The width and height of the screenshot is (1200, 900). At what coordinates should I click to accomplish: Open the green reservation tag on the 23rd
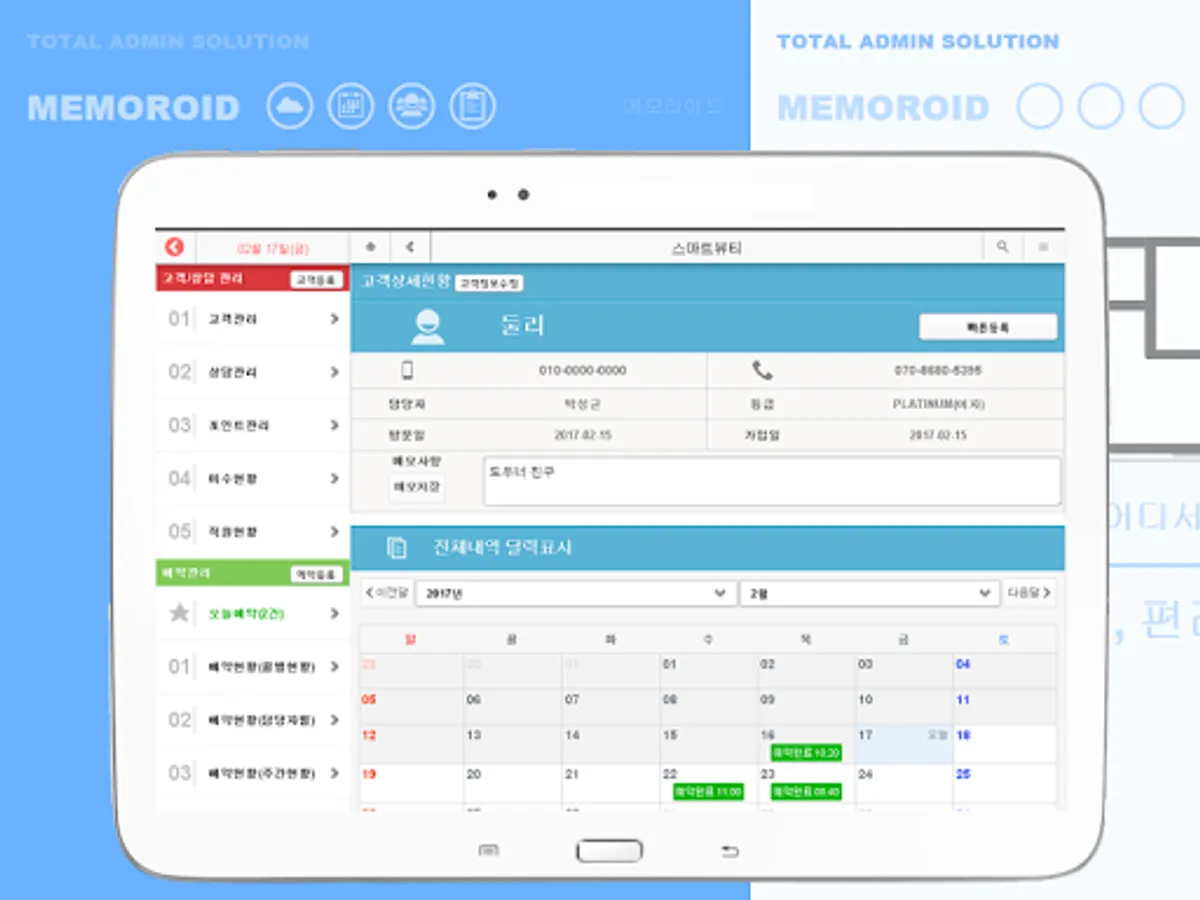pyautogui.click(x=806, y=791)
